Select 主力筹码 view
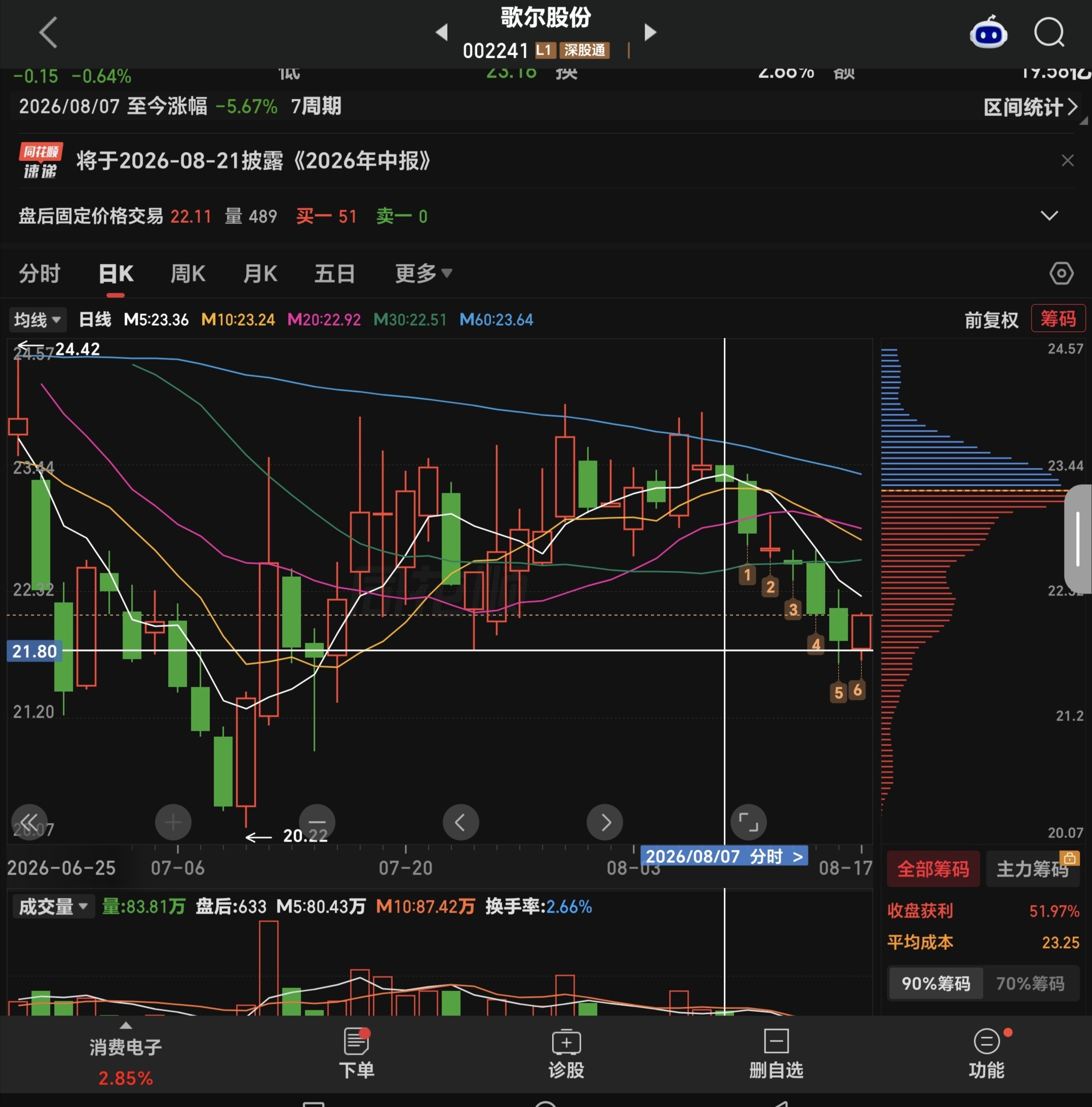Image resolution: width=1092 pixels, height=1107 pixels. click(1033, 869)
